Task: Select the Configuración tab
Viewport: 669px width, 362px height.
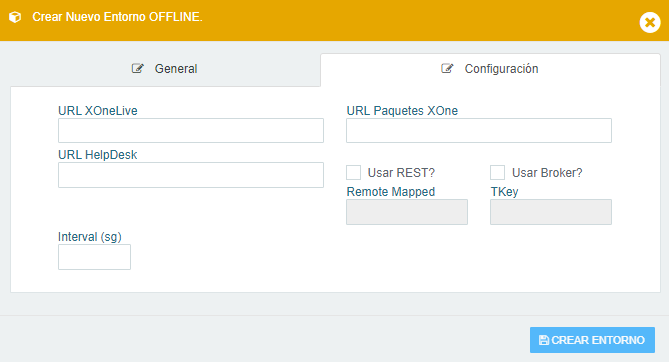Action: tap(490, 69)
